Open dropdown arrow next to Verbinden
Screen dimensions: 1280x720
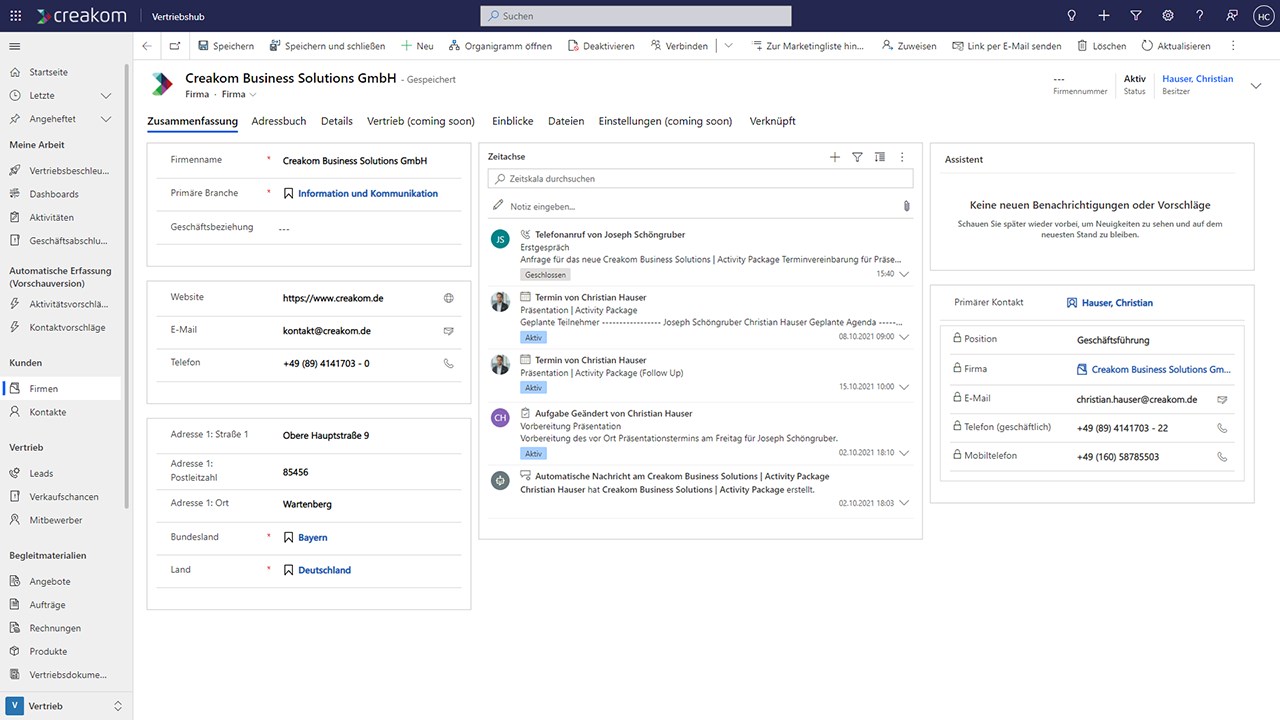point(728,46)
